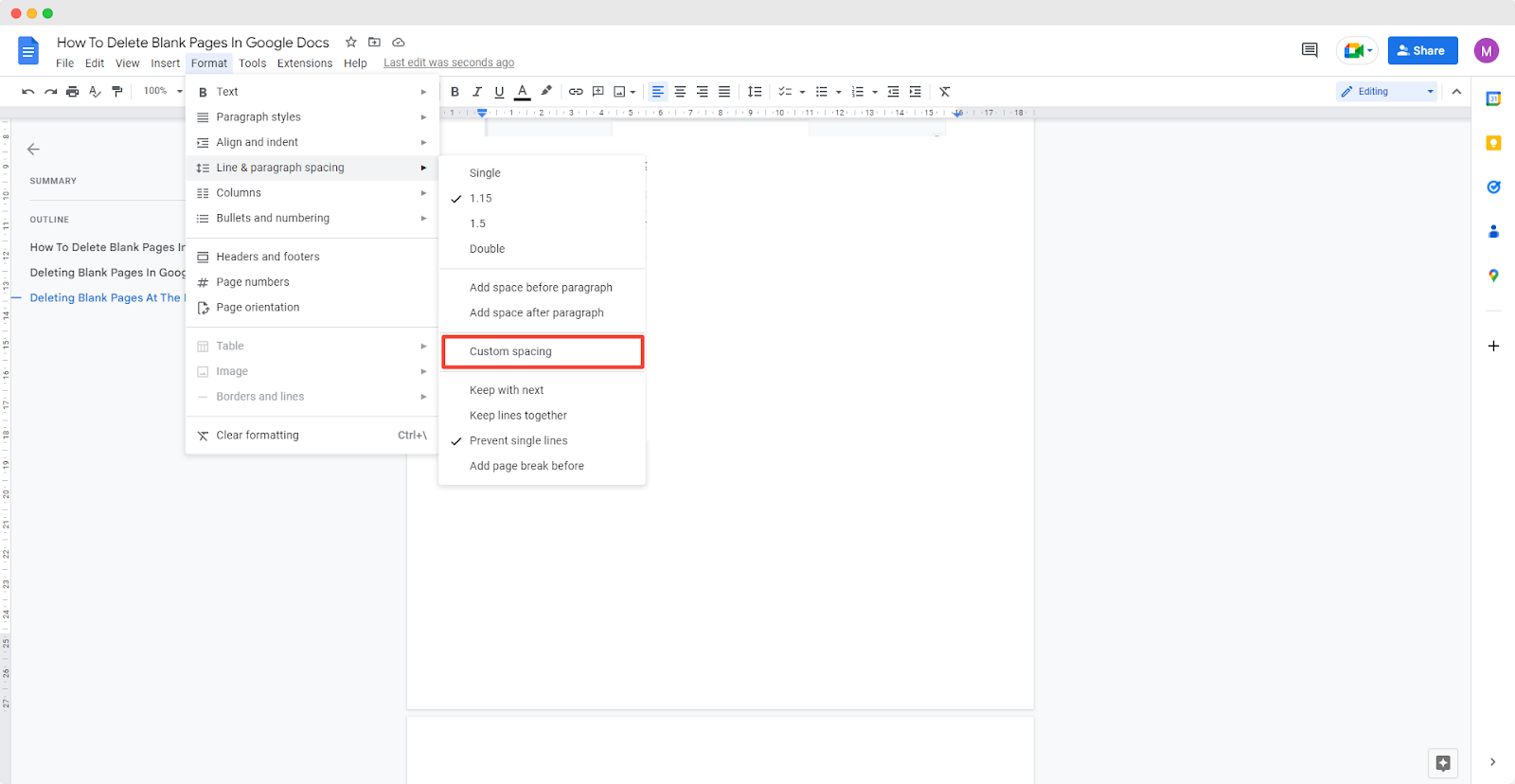Screen dimensions: 1515x784
Task: Open the comment history icon
Action: pos(1310,50)
